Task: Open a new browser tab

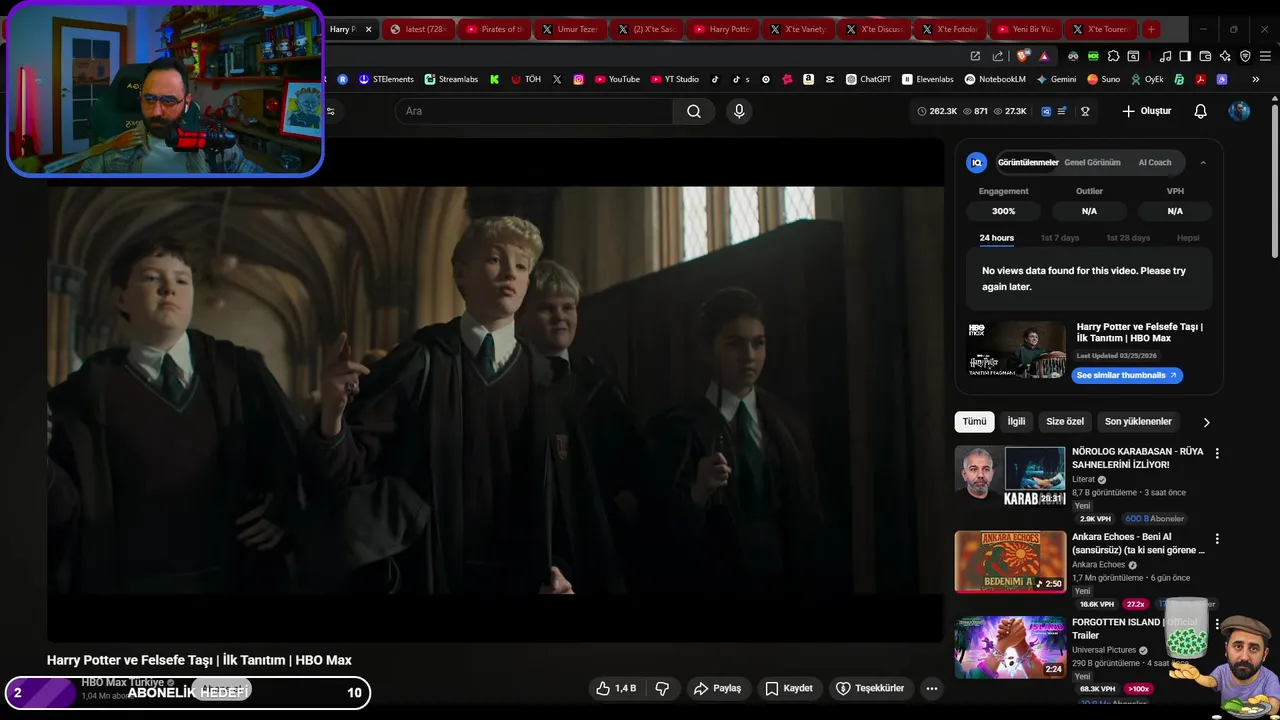Action: click(1151, 29)
